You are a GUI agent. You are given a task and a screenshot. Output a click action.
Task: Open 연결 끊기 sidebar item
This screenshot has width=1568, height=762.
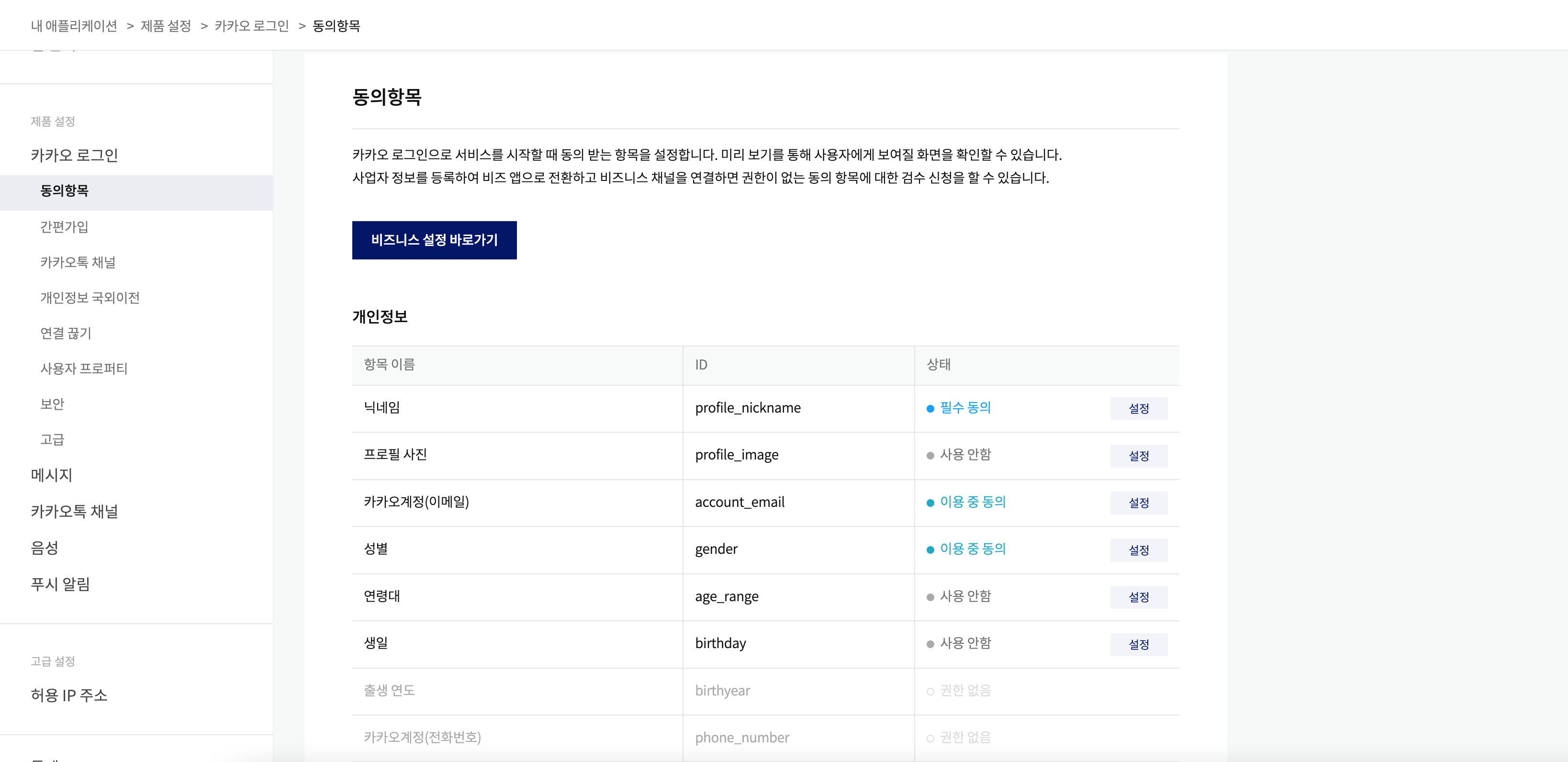pos(65,333)
